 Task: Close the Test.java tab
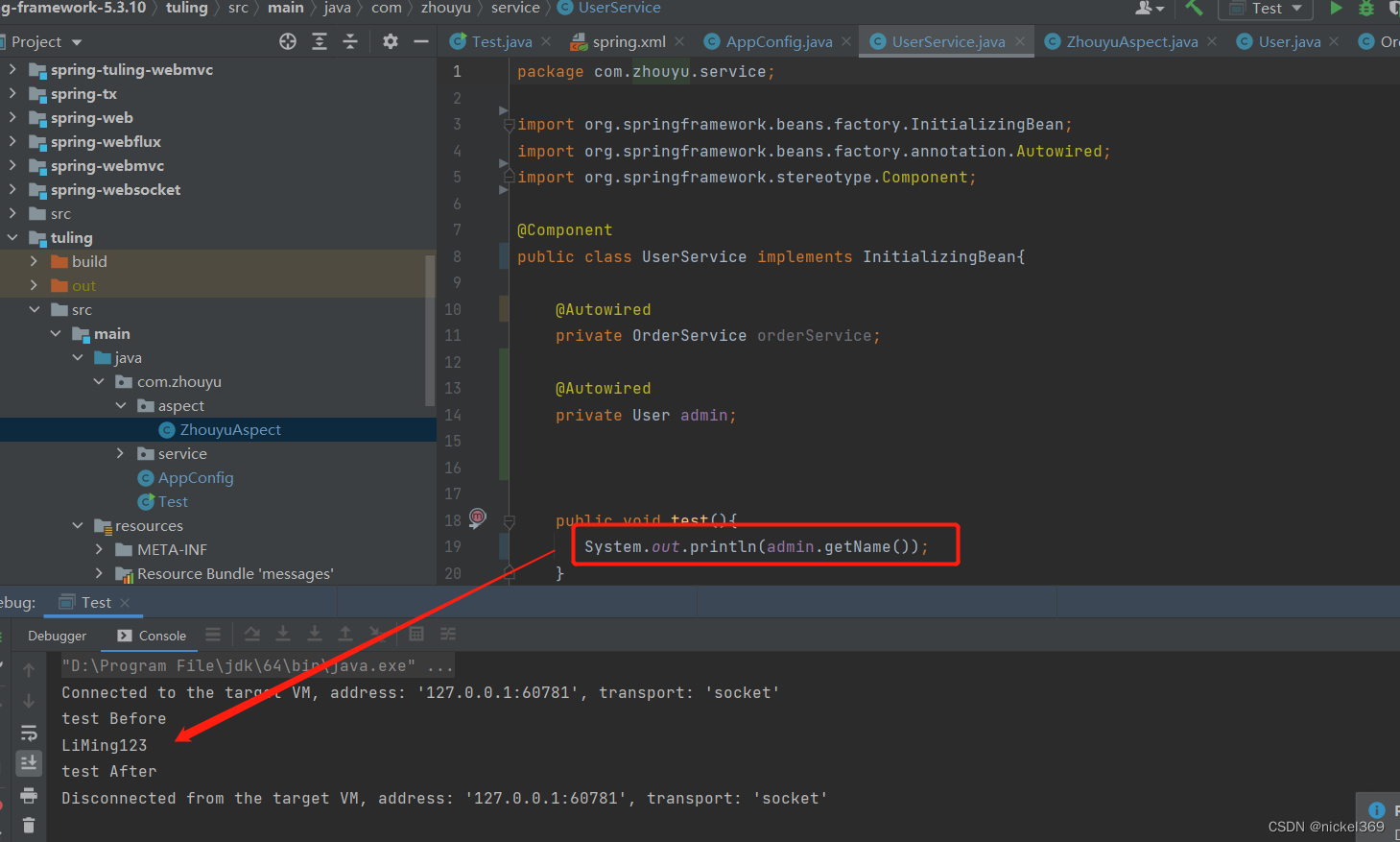tap(546, 41)
